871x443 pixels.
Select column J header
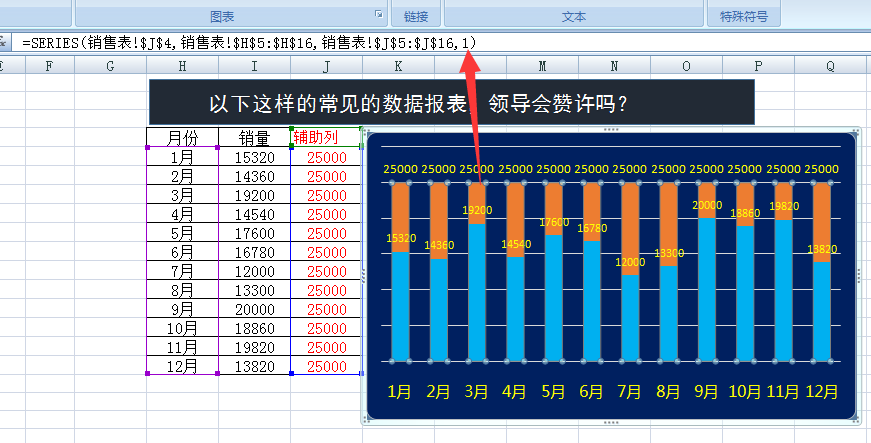click(x=326, y=66)
